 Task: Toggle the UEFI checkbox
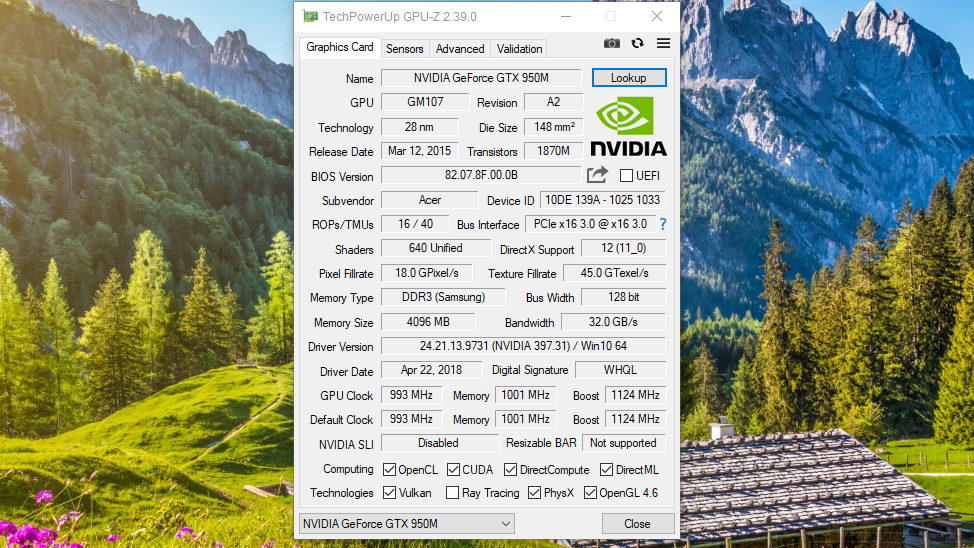point(626,176)
